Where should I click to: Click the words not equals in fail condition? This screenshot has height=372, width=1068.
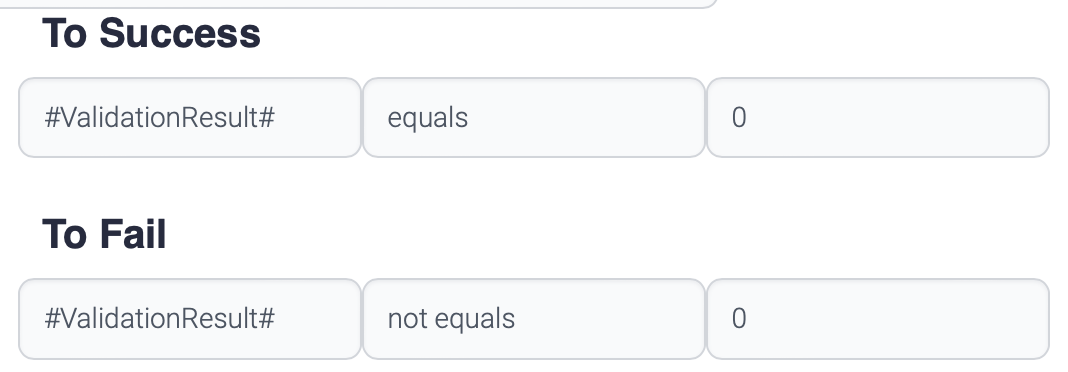(x=451, y=319)
